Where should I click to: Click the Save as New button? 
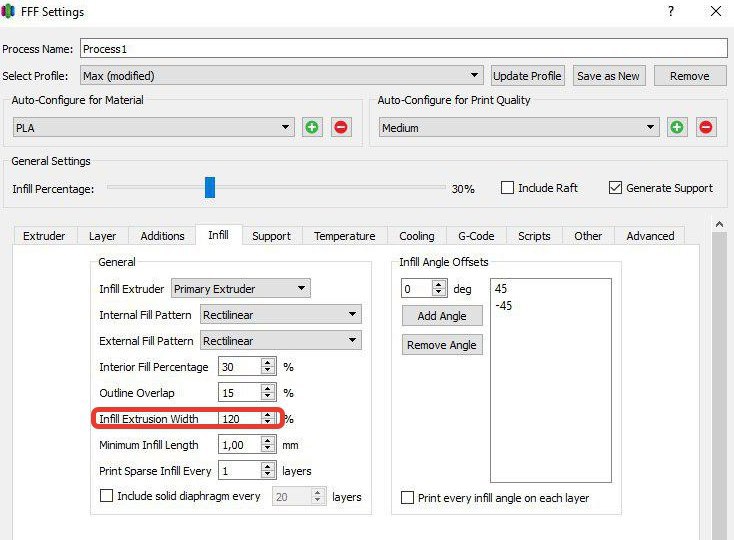pos(609,75)
